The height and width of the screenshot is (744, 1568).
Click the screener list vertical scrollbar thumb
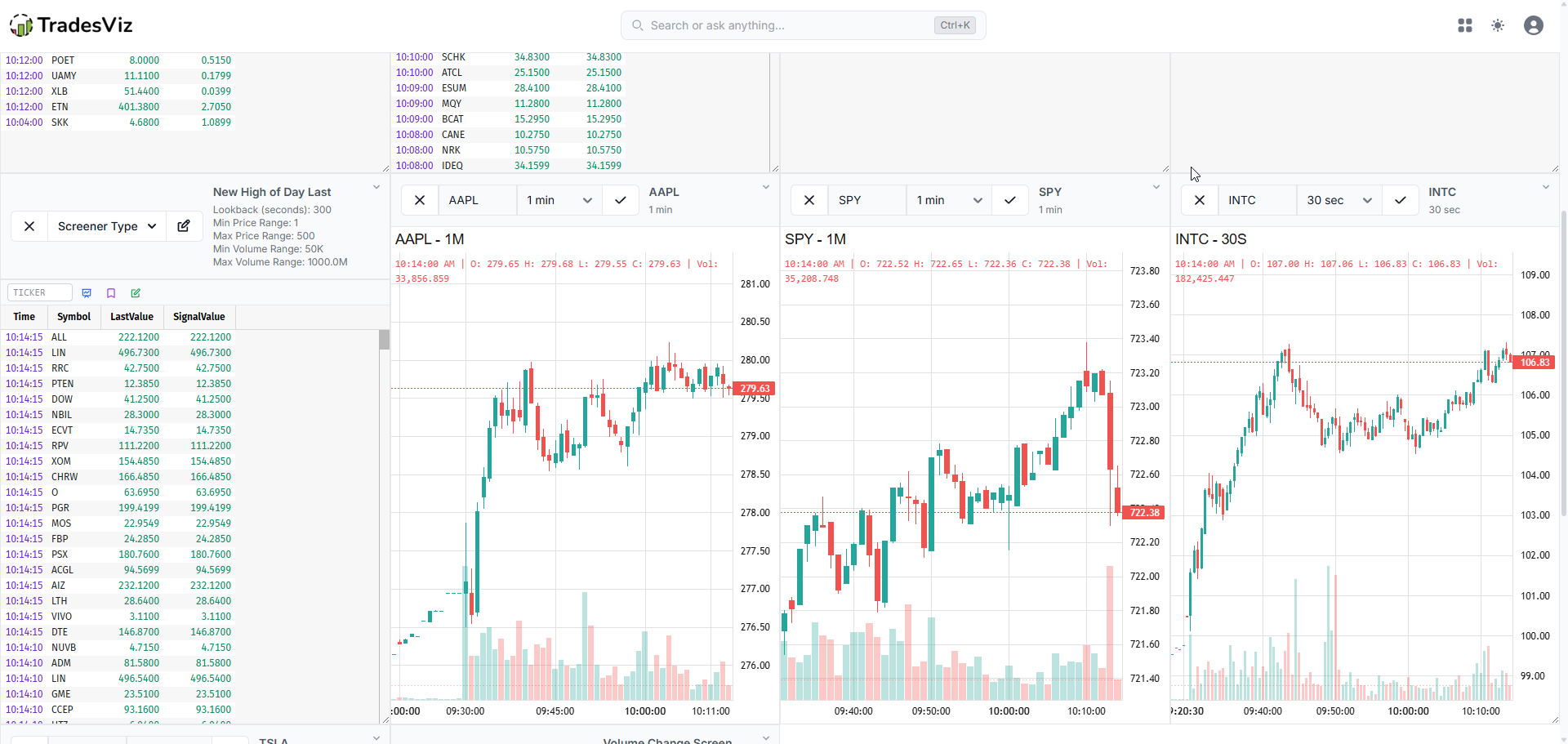point(384,340)
